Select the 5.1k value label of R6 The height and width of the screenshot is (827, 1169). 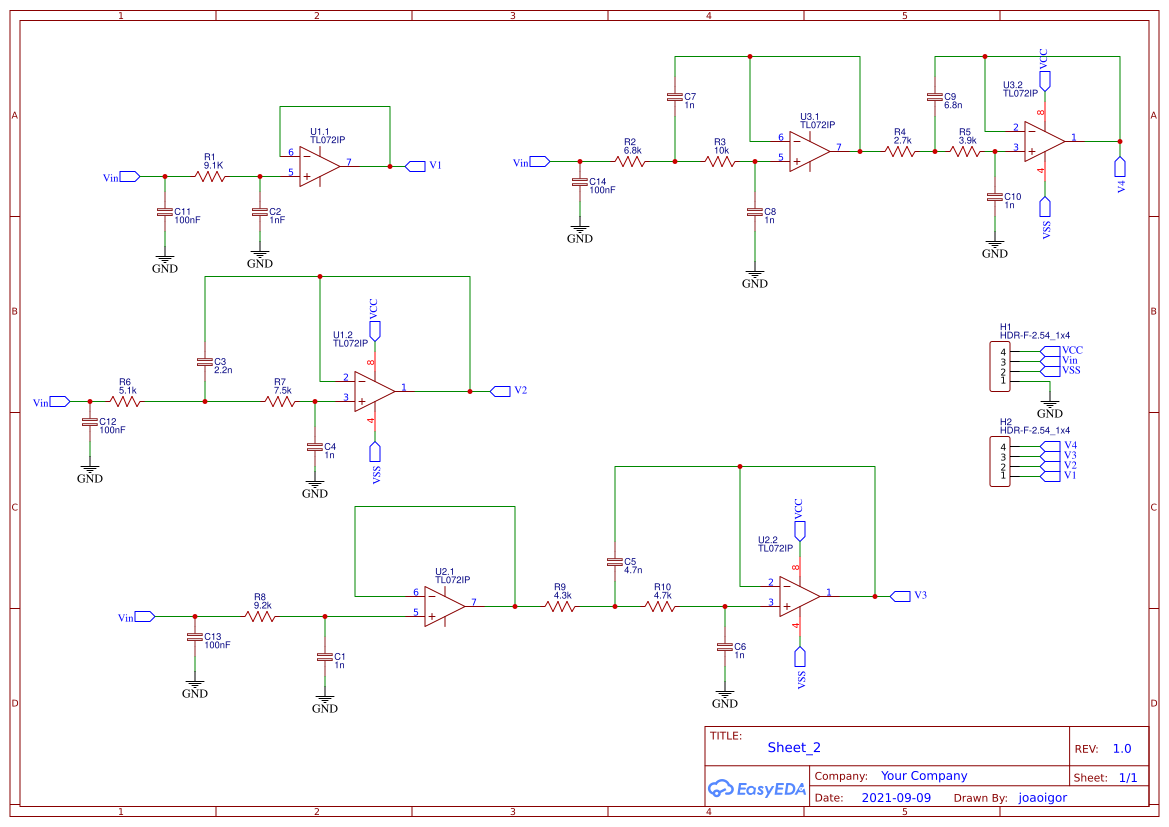click(127, 391)
